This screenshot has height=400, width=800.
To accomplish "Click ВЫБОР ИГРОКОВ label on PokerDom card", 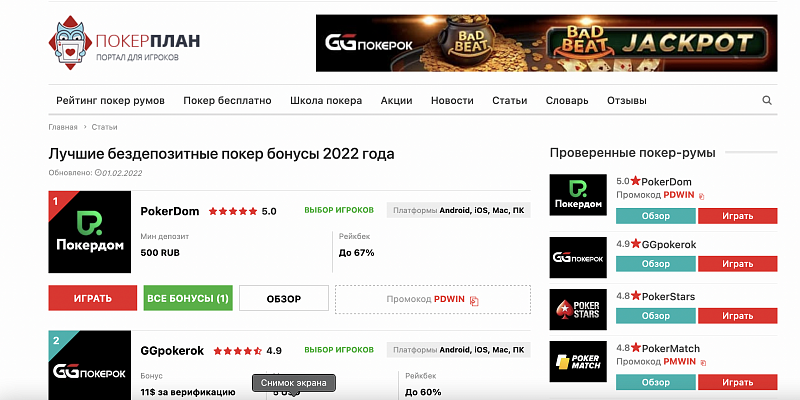I will (x=339, y=210).
